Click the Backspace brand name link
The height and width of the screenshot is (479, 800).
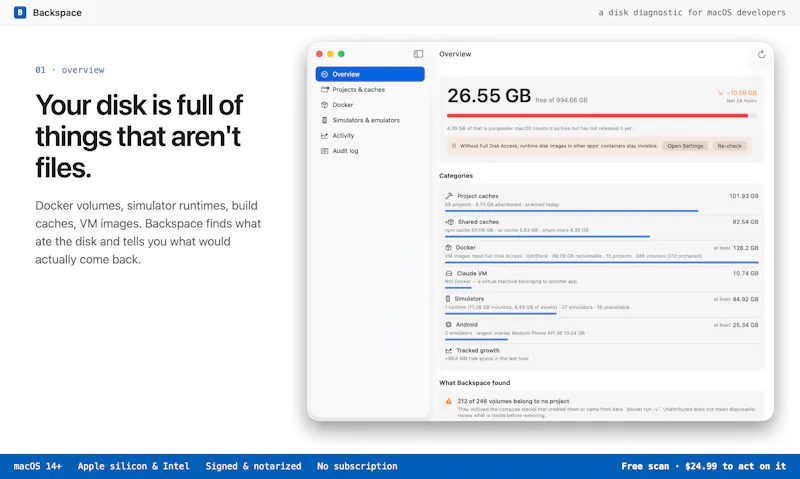click(x=57, y=13)
